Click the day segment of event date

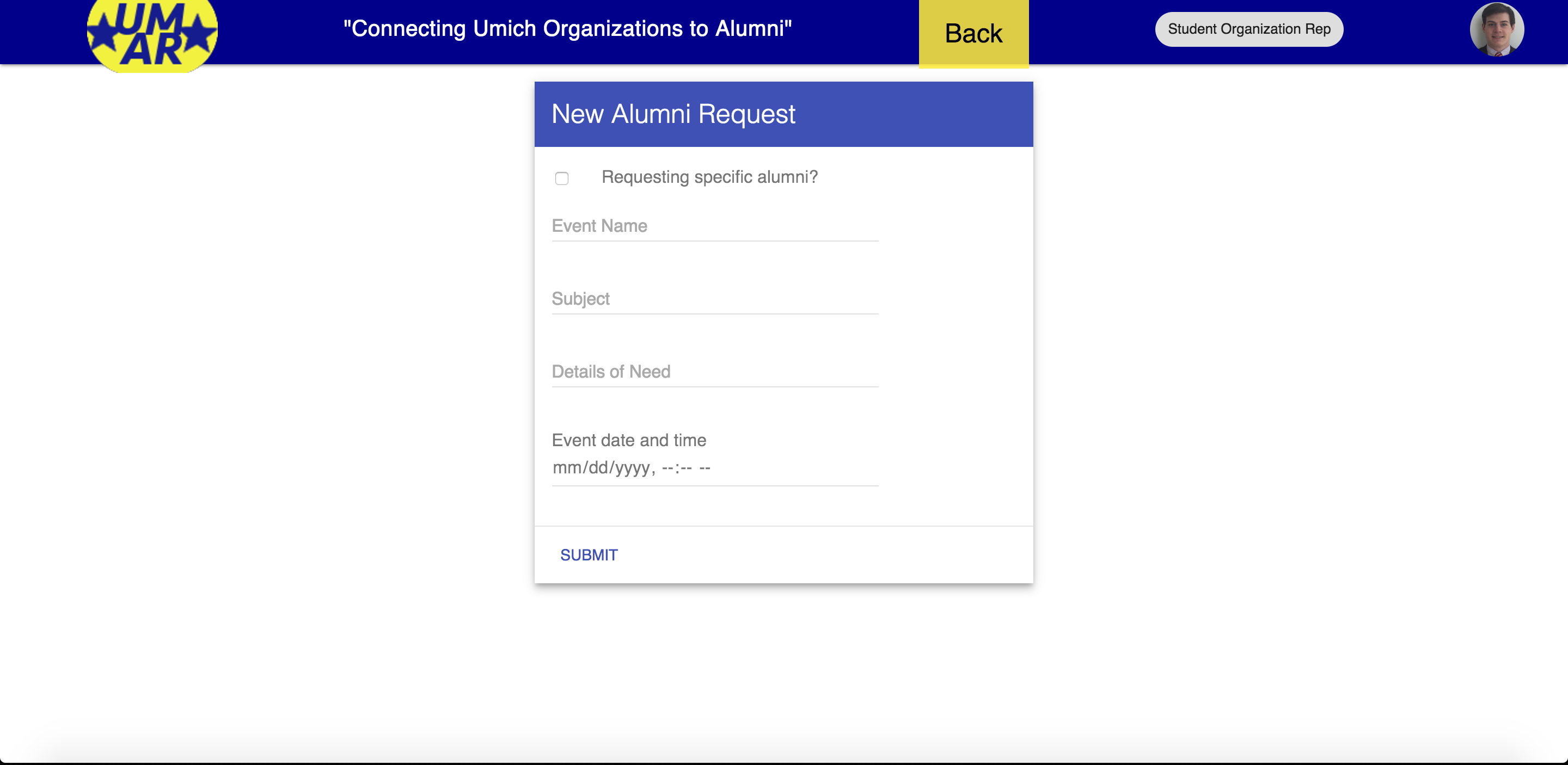(598, 467)
